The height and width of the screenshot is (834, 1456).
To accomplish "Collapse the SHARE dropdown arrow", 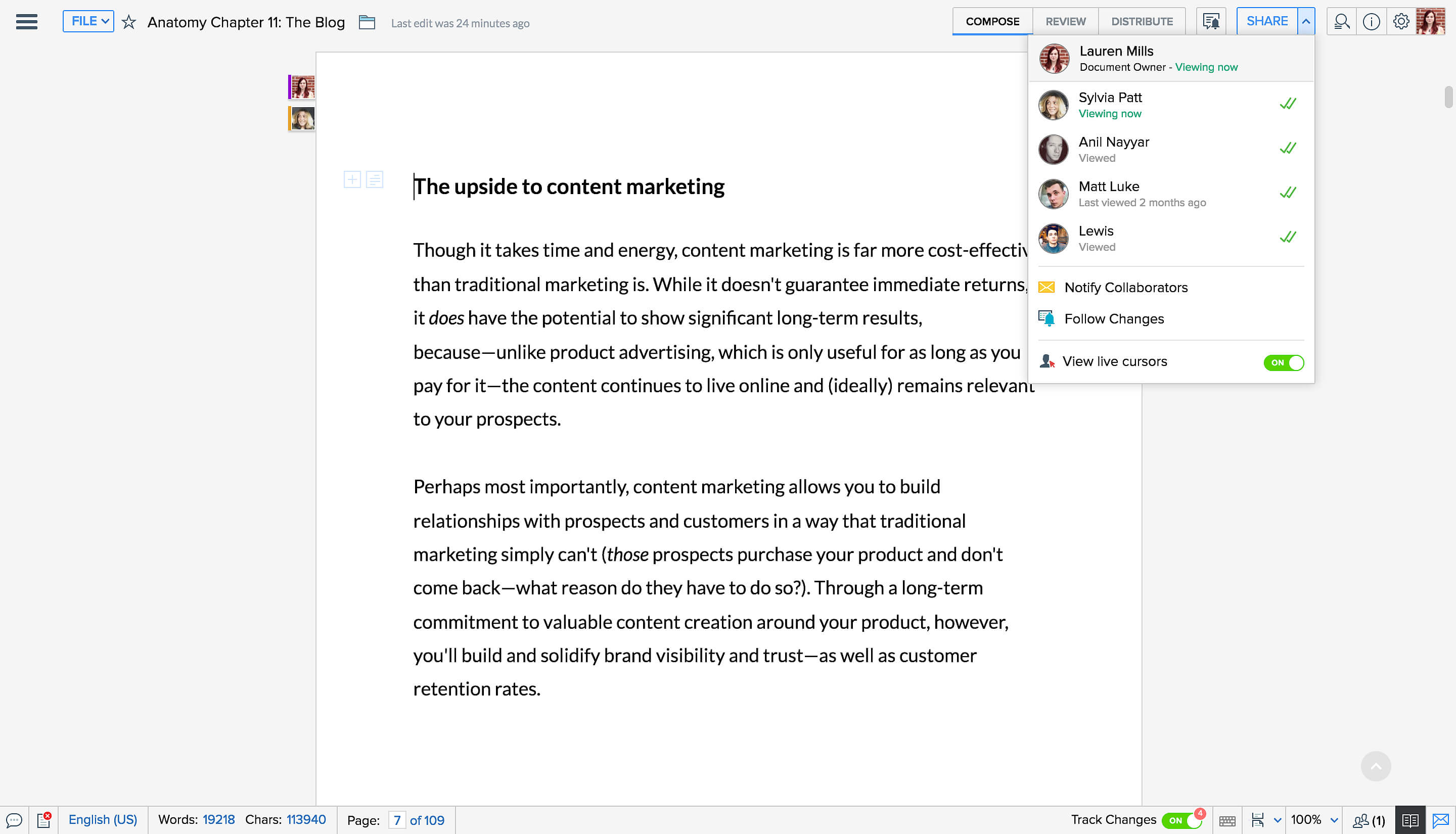I will [x=1305, y=21].
